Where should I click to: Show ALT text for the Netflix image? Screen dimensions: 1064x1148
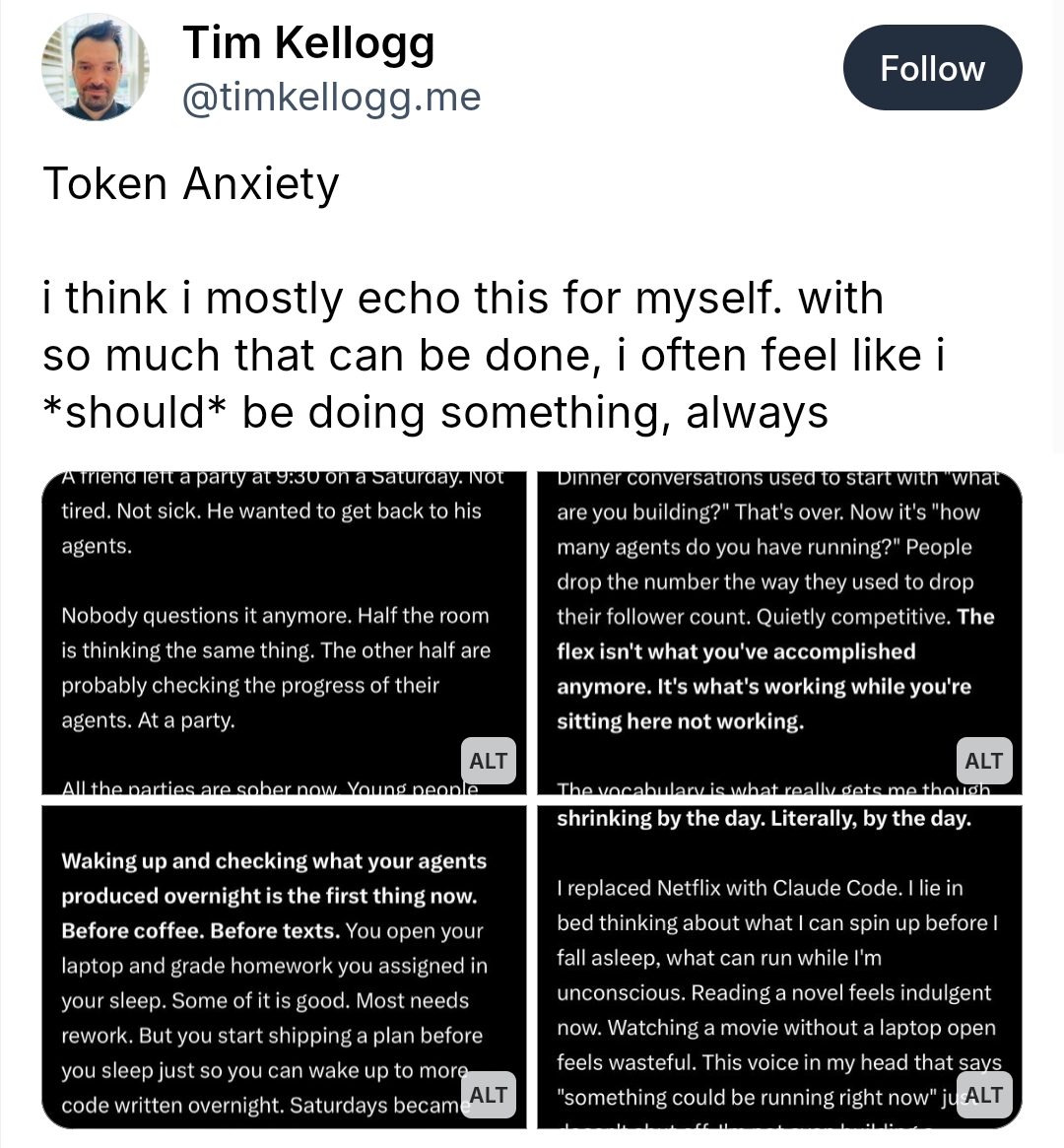tap(983, 1095)
